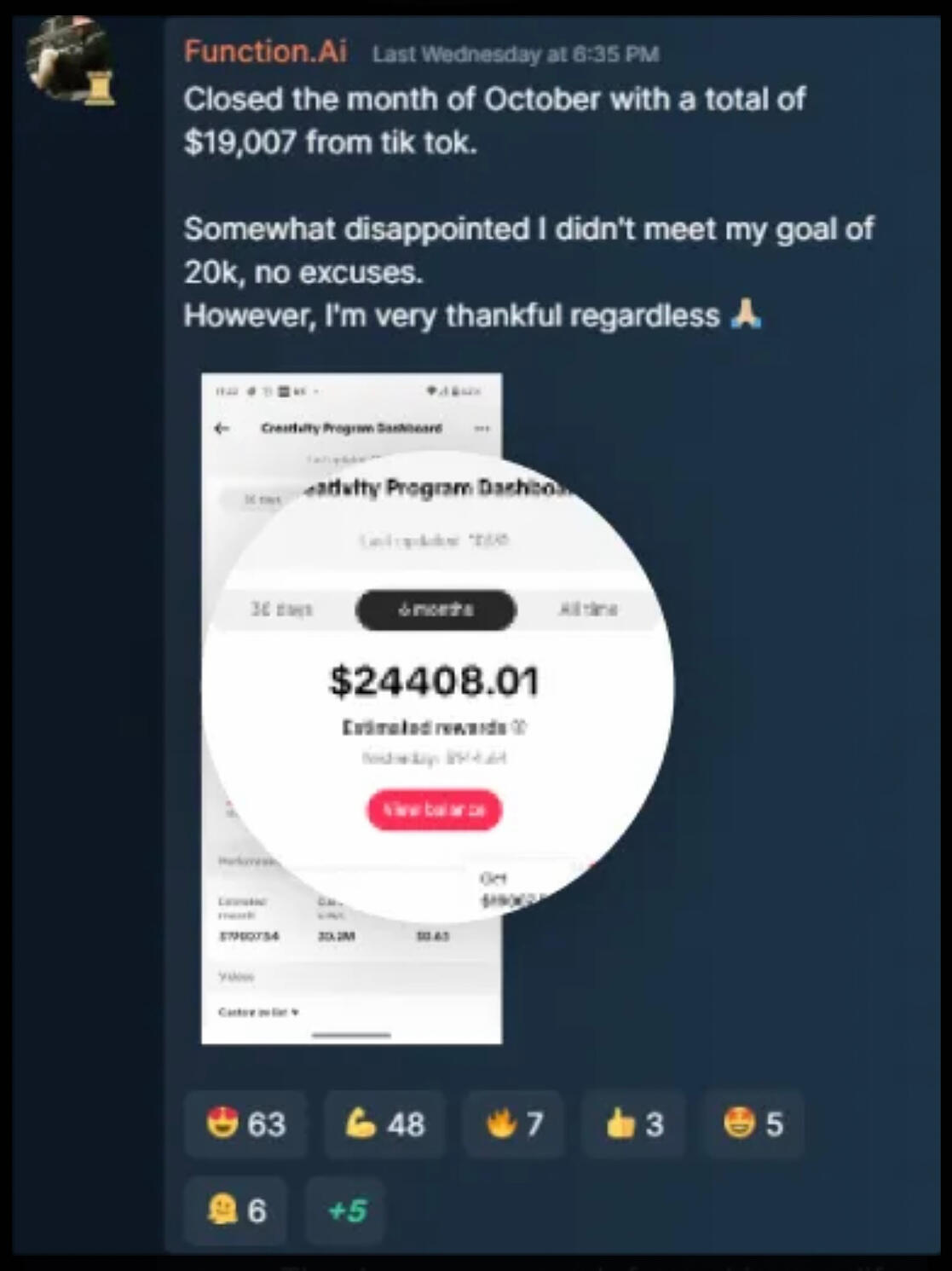Select the 30 days tab
This screenshot has width=952, height=1271.
point(281,609)
